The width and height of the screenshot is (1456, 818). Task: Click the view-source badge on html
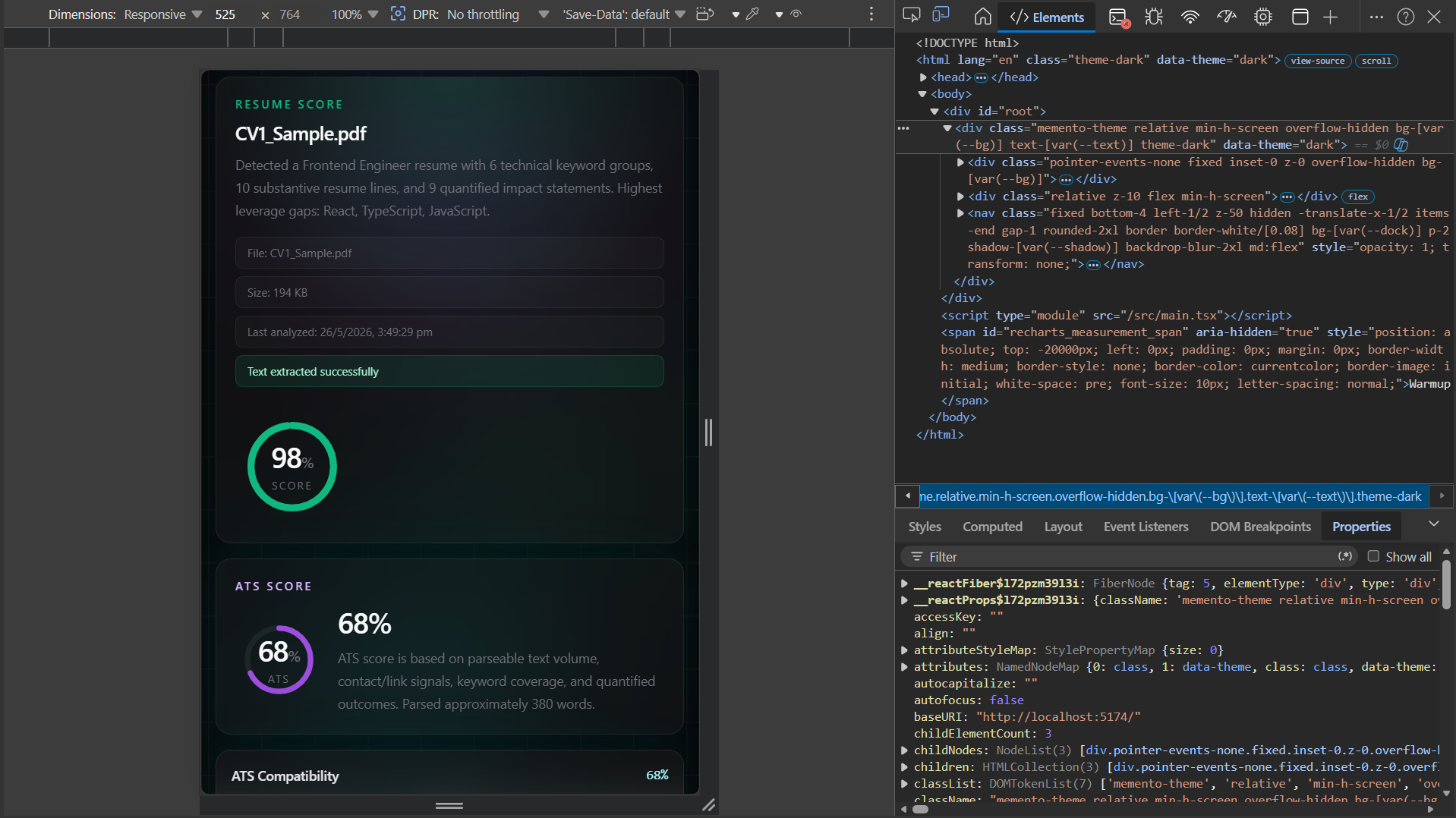[1317, 61]
